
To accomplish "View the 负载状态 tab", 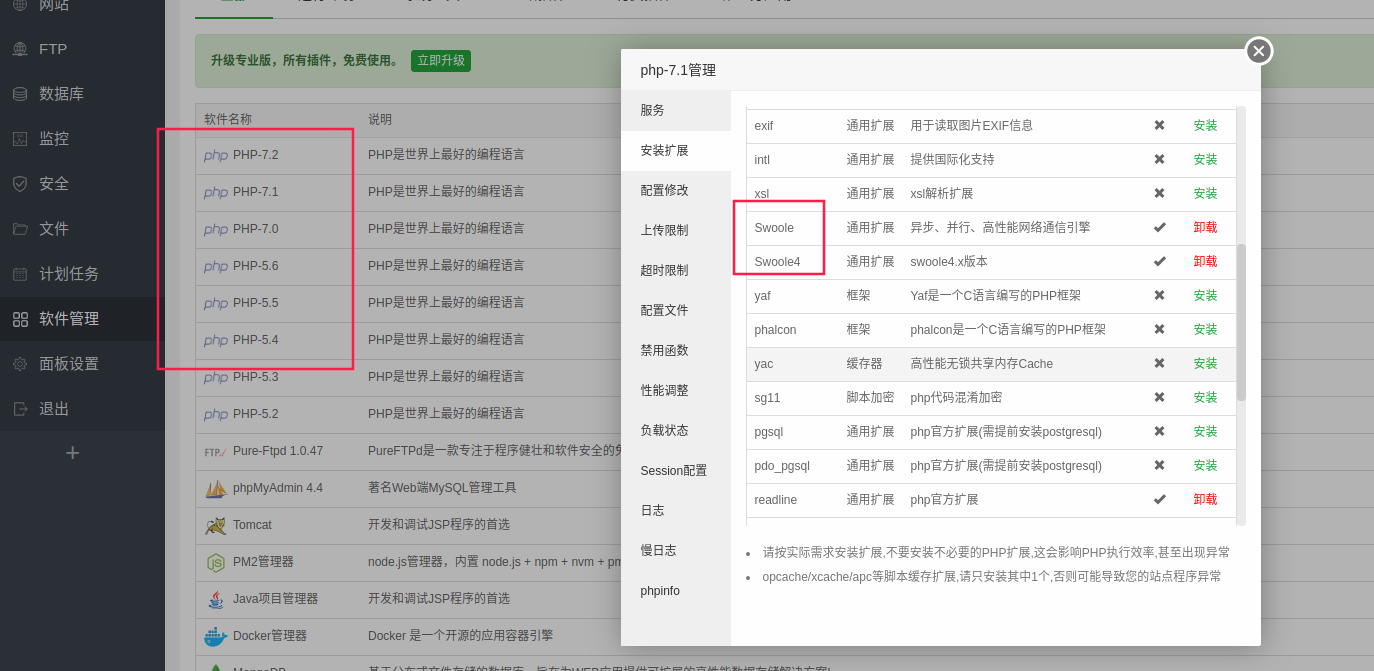I will (676, 430).
